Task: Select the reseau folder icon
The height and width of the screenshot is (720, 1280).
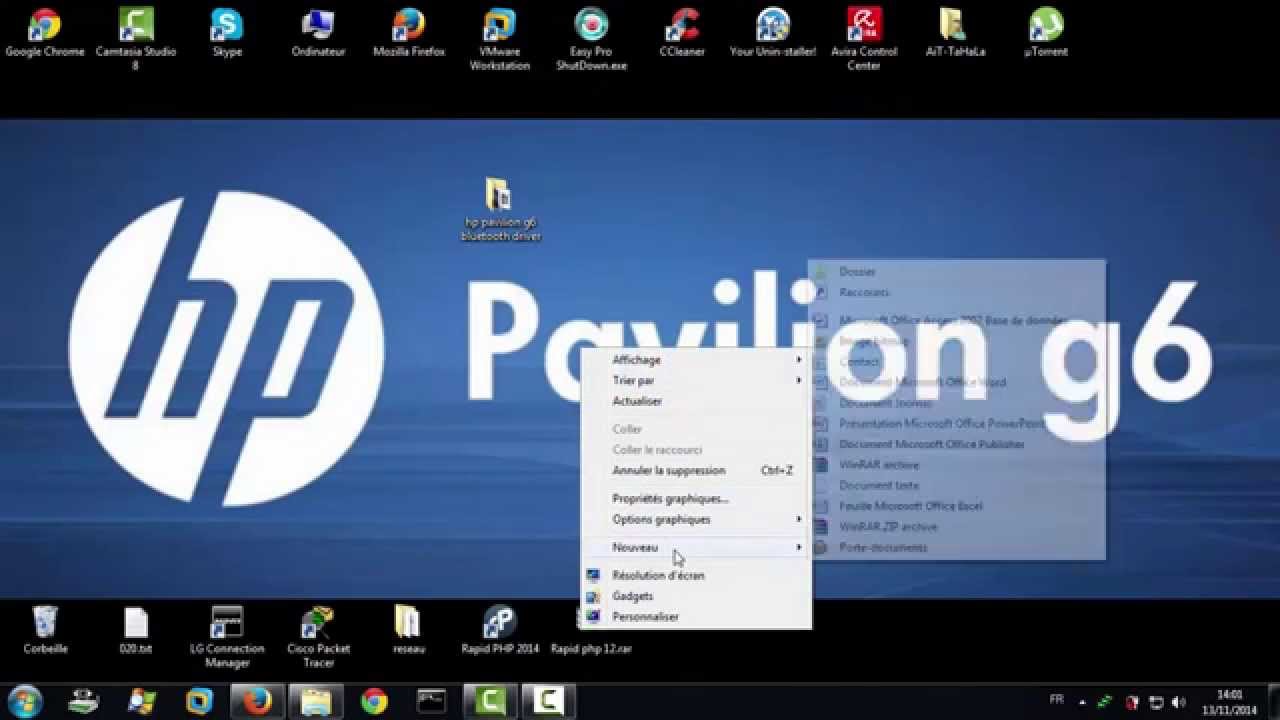Action: 409,630
